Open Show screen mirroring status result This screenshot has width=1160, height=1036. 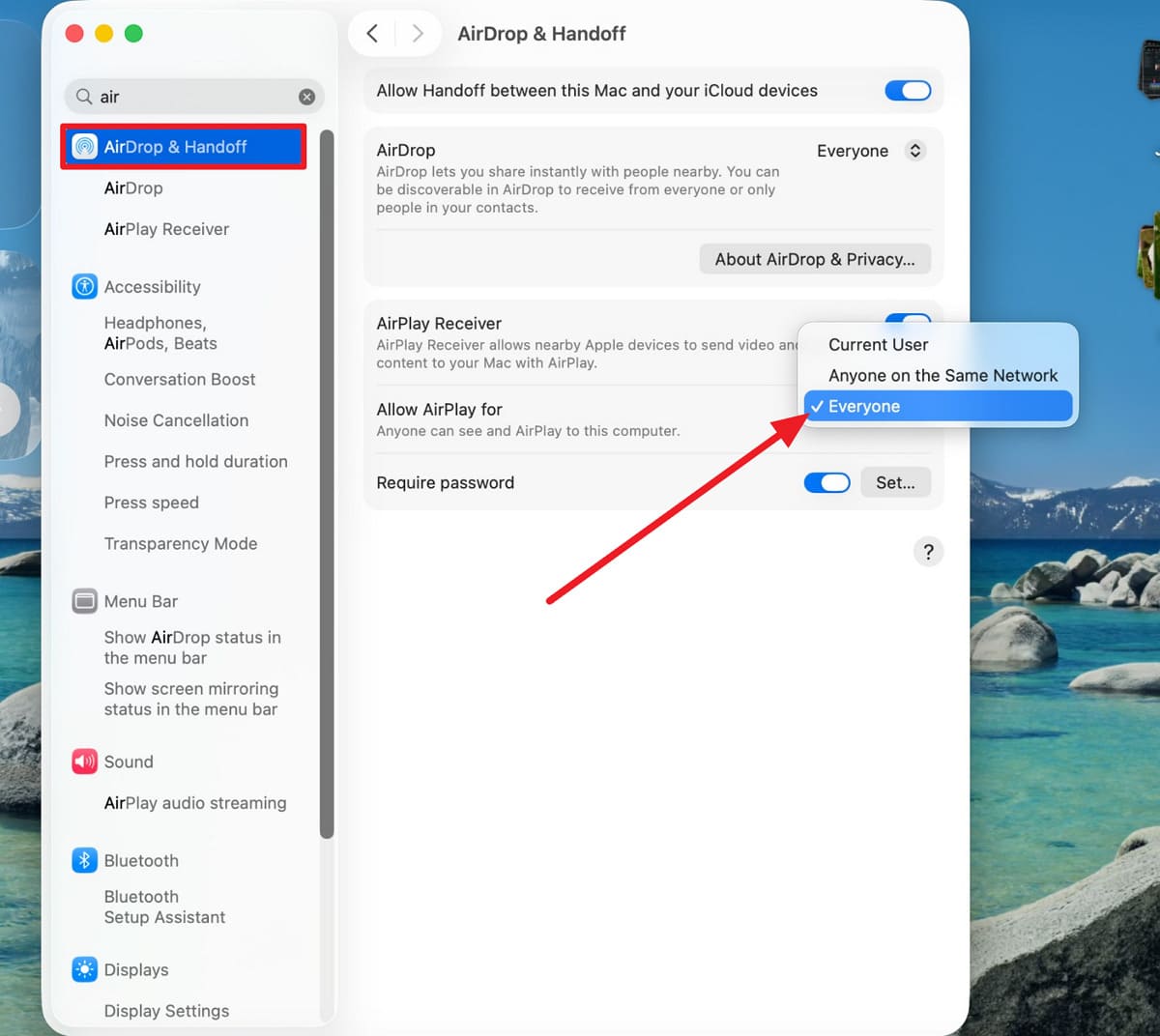point(191,699)
